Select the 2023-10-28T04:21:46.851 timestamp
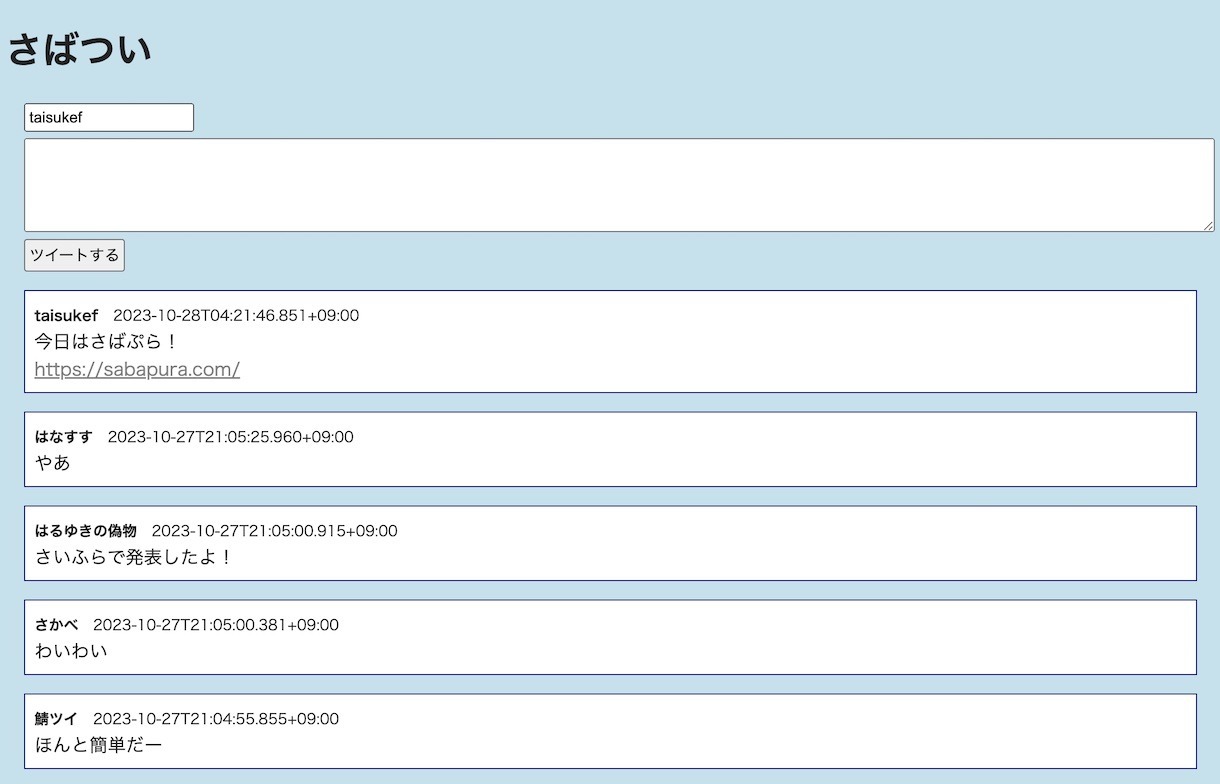Image resolution: width=1220 pixels, height=784 pixels. pyautogui.click(x=236, y=315)
